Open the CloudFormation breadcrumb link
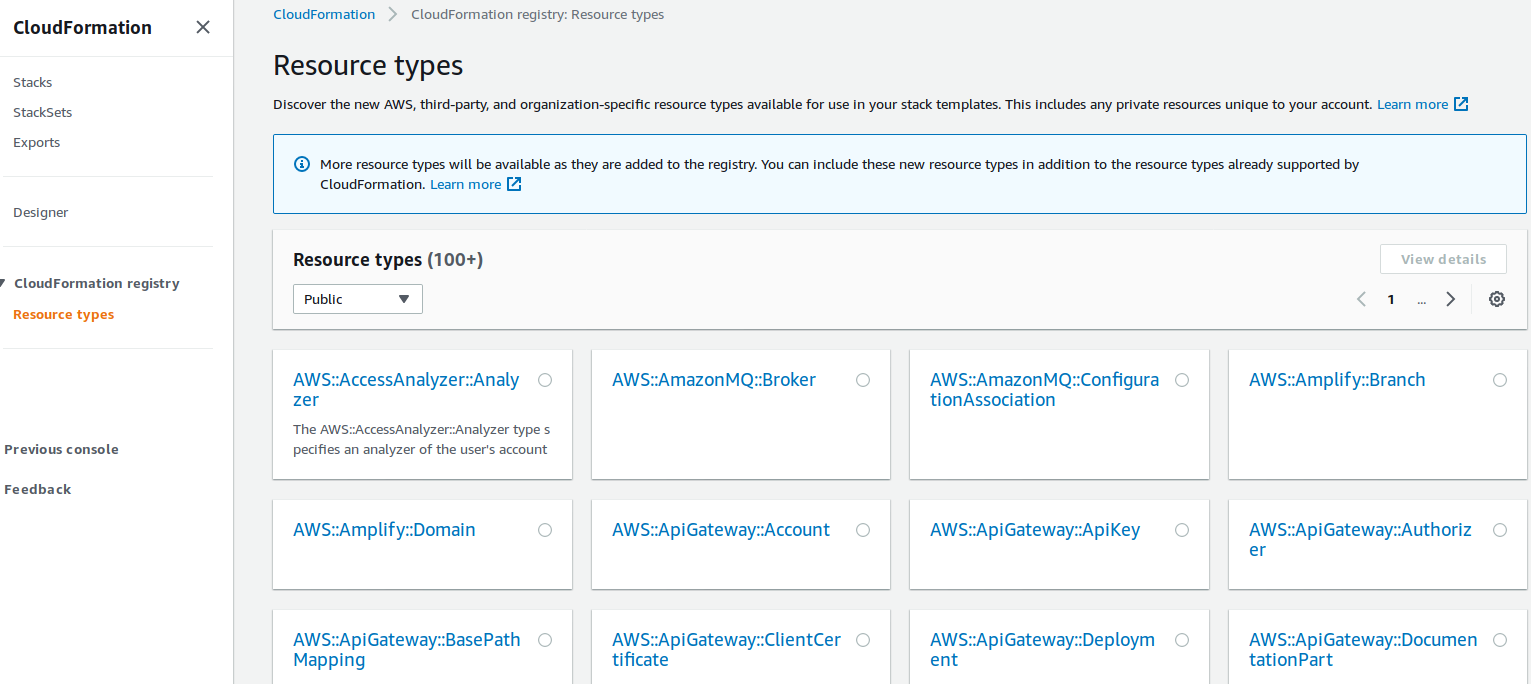The image size is (1531, 684). tap(324, 14)
